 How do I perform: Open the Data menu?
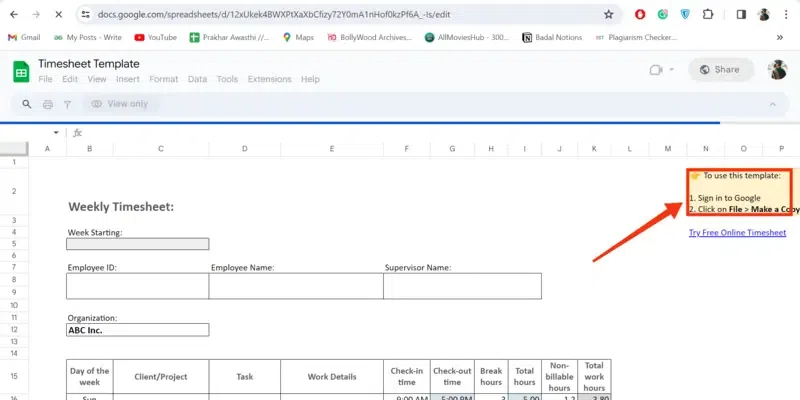click(197, 79)
